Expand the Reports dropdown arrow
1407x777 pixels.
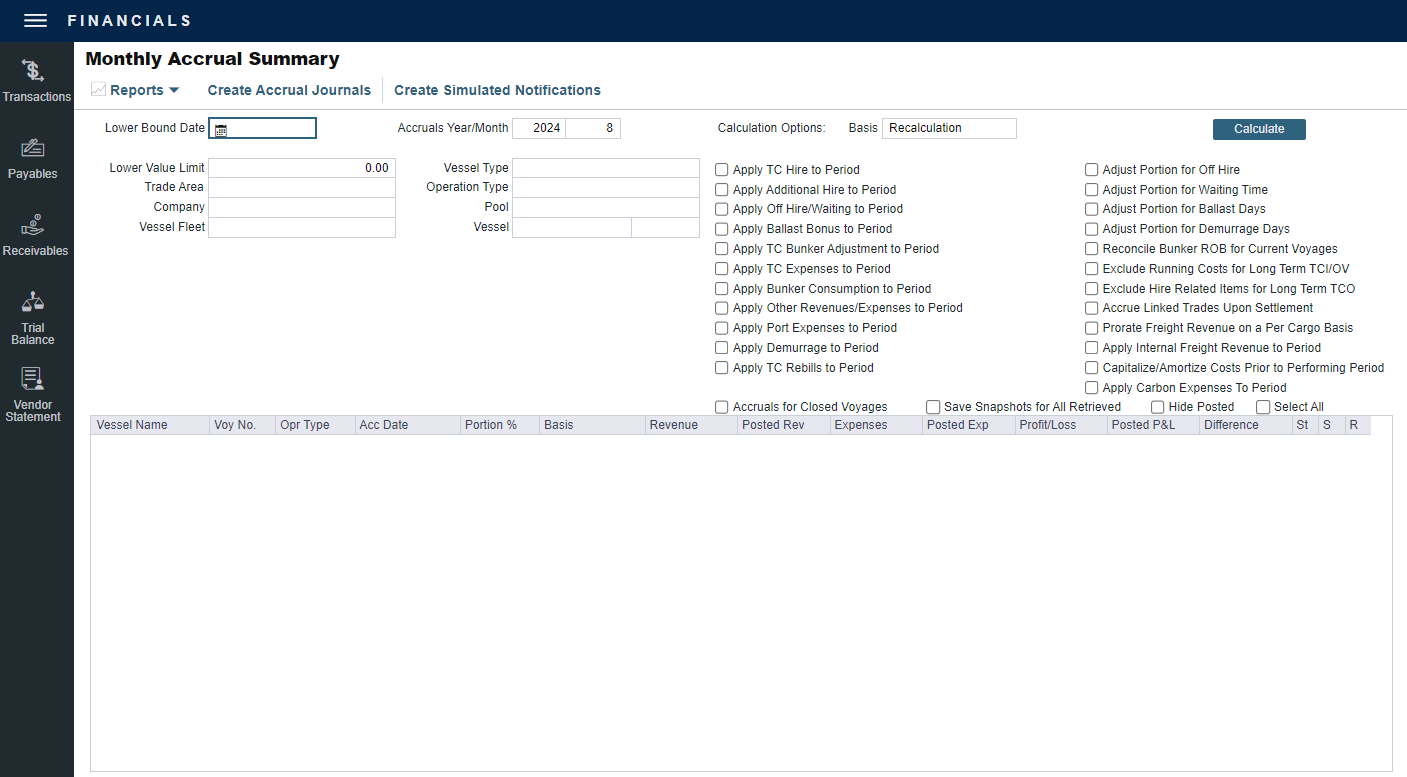[174, 90]
